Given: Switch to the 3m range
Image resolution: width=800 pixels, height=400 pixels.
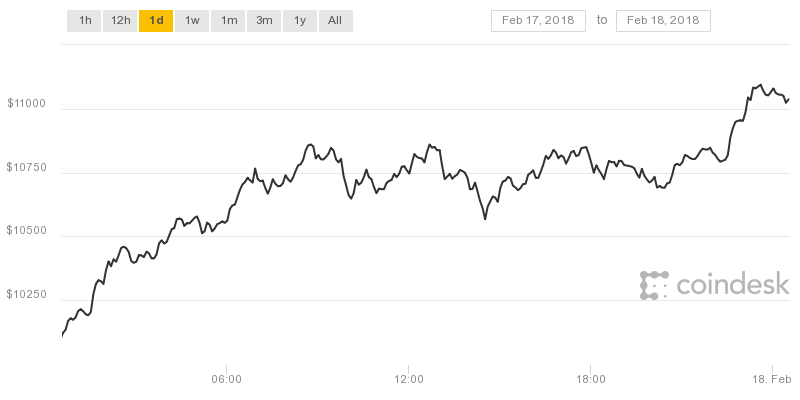Looking at the screenshot, I should point(264,21).
